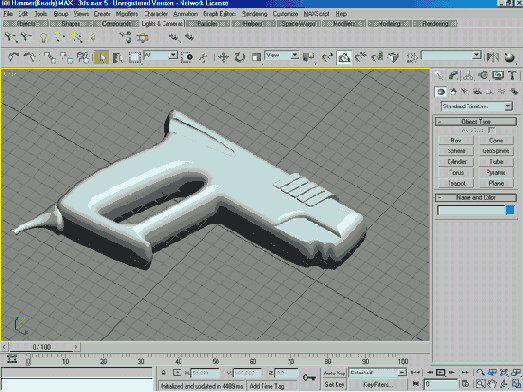Click the blue object color swatch

(x=510, y=210)
